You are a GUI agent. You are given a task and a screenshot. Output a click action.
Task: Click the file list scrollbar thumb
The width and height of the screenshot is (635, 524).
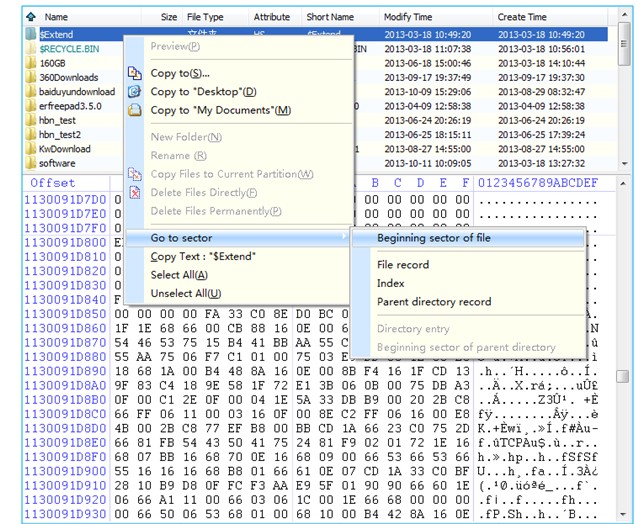624,44
